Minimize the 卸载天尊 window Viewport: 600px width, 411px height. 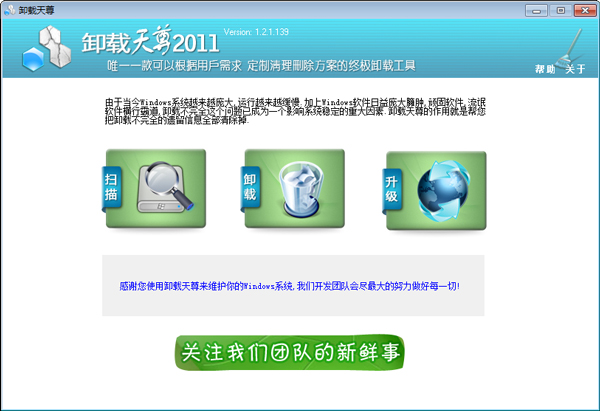pyautogui.click(x=536, y=10)
